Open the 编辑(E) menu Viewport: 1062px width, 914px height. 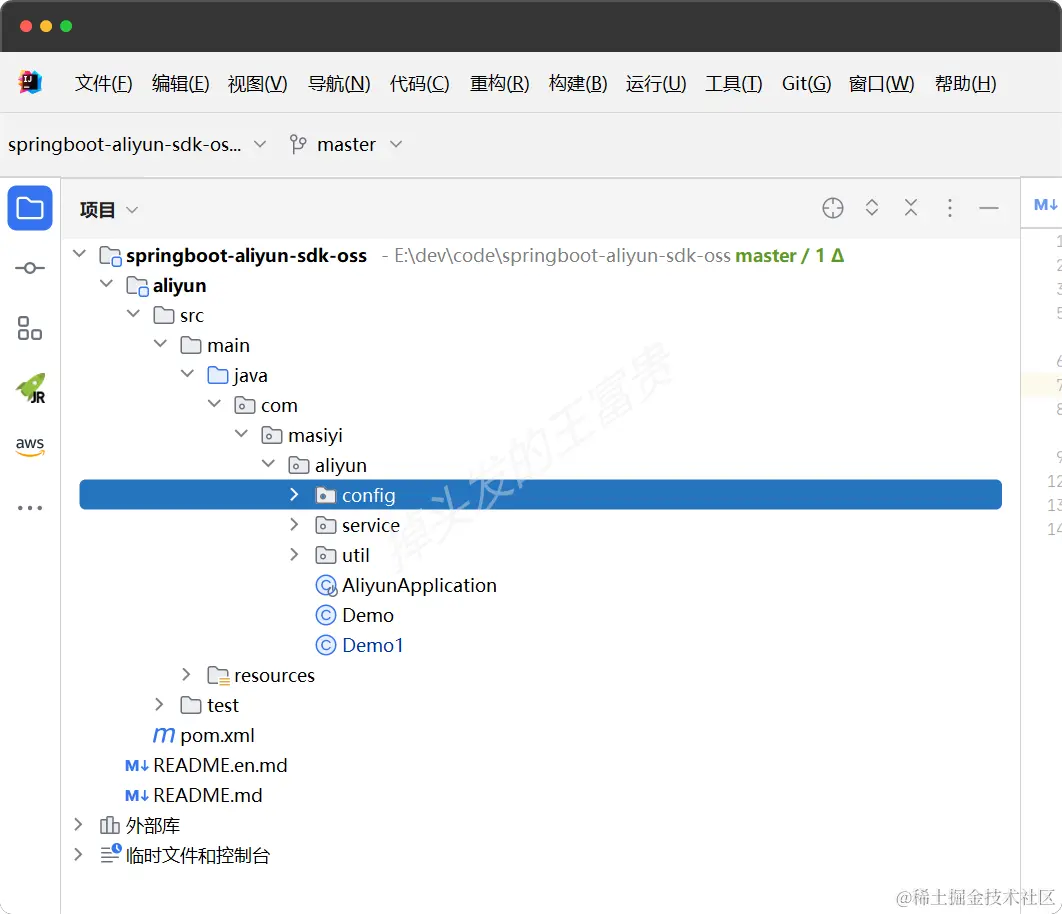181,83
